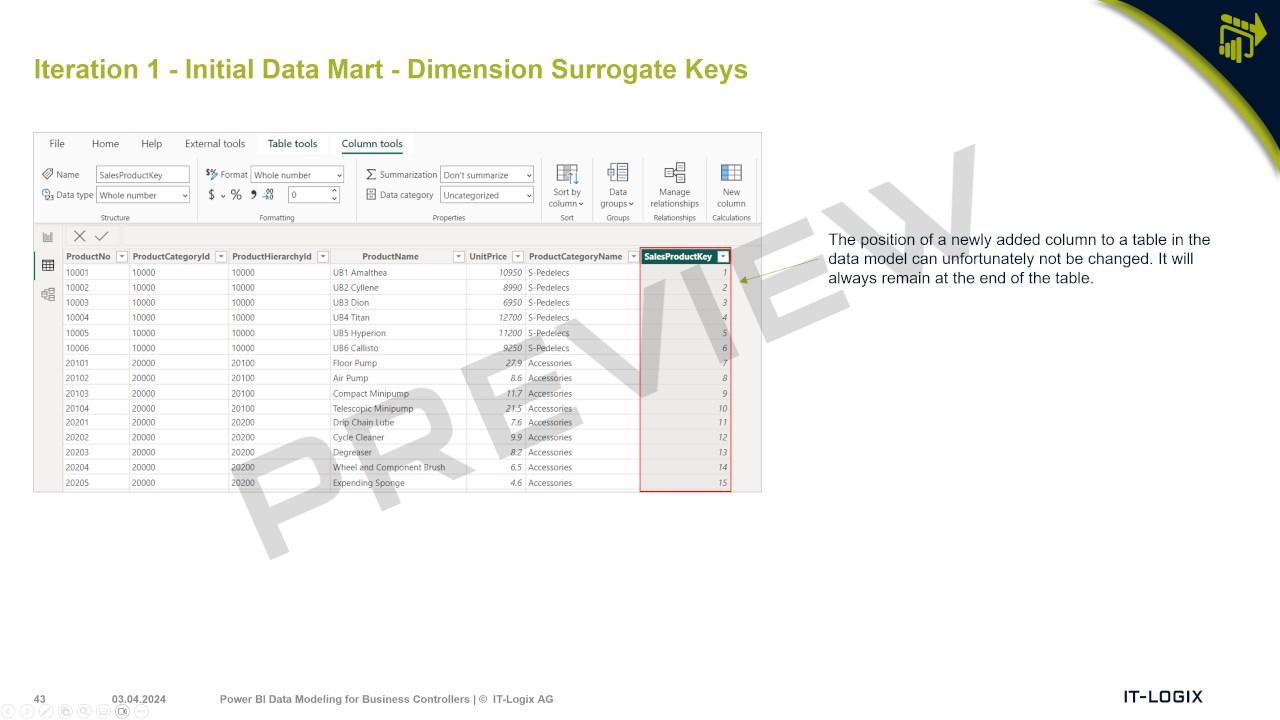Expand Summarization dropdown
The image size is (1280, 720).
tap(487, 175)
